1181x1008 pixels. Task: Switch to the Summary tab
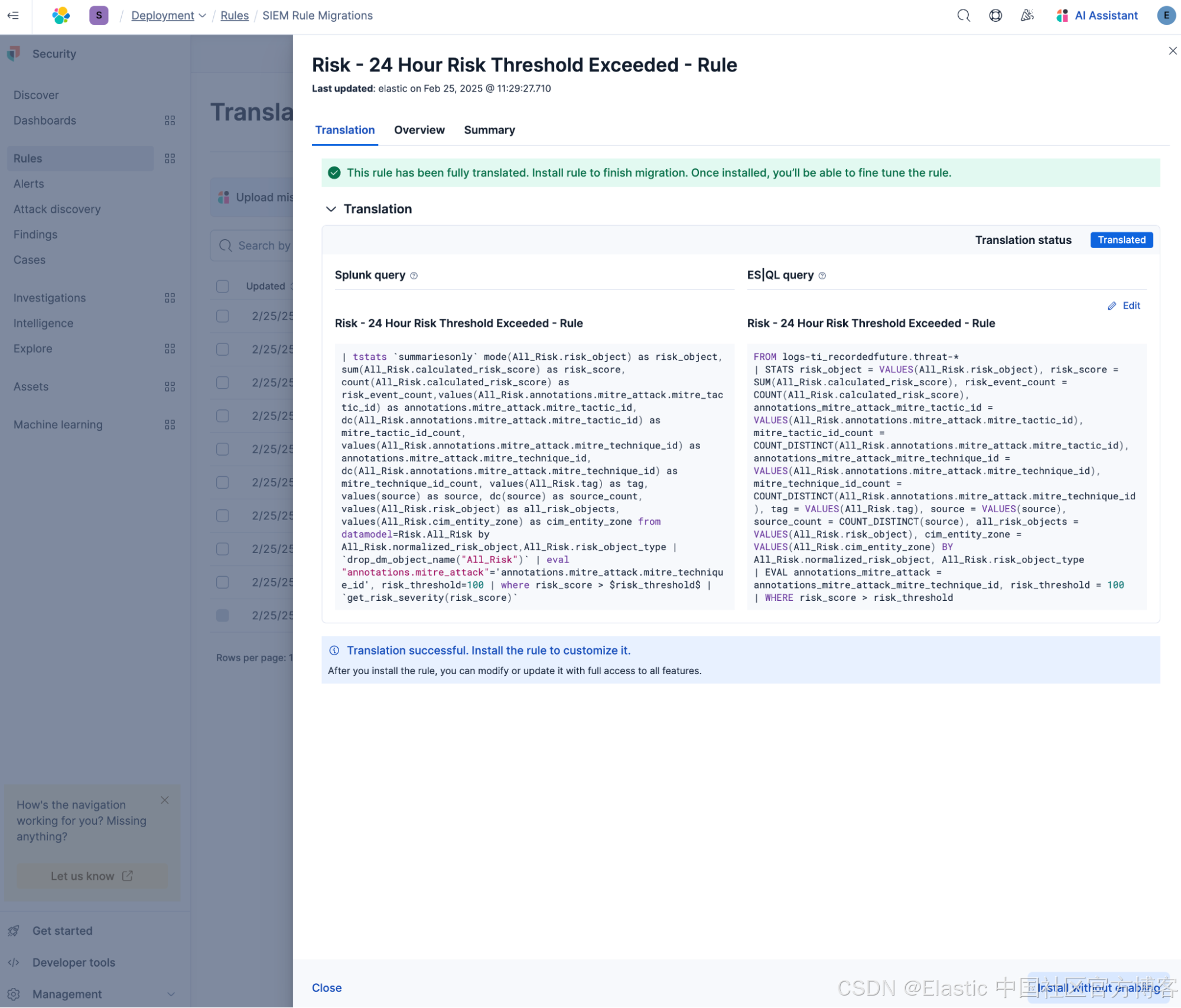click(489, 130)
